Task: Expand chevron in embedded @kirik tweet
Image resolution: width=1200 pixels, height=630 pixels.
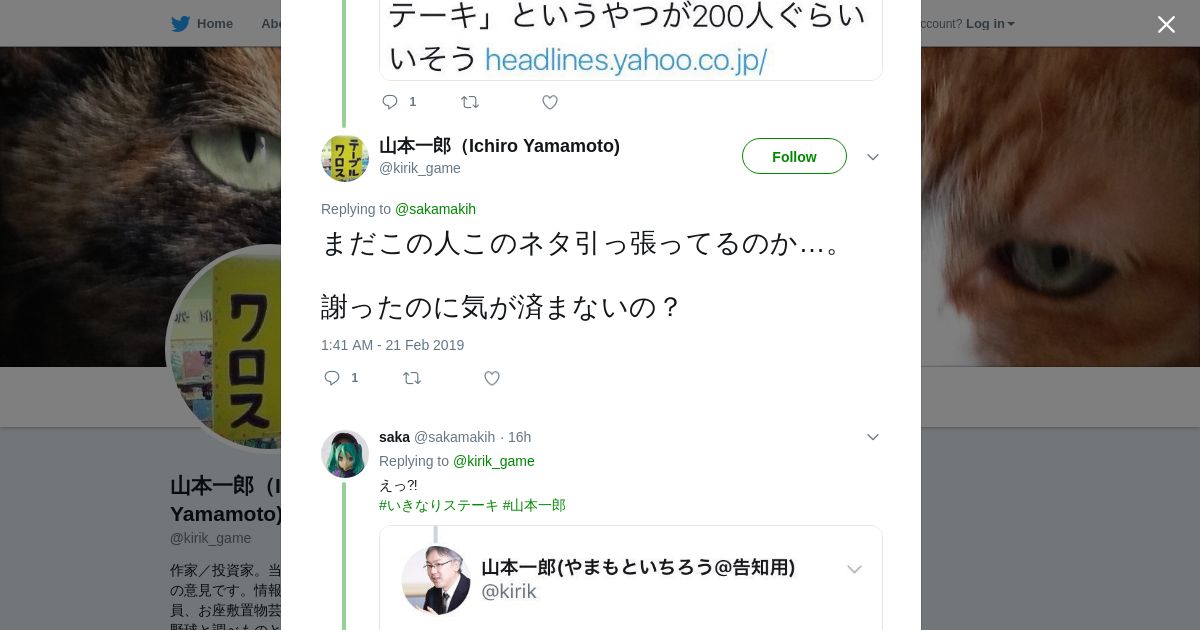Action: click(854, 570)
